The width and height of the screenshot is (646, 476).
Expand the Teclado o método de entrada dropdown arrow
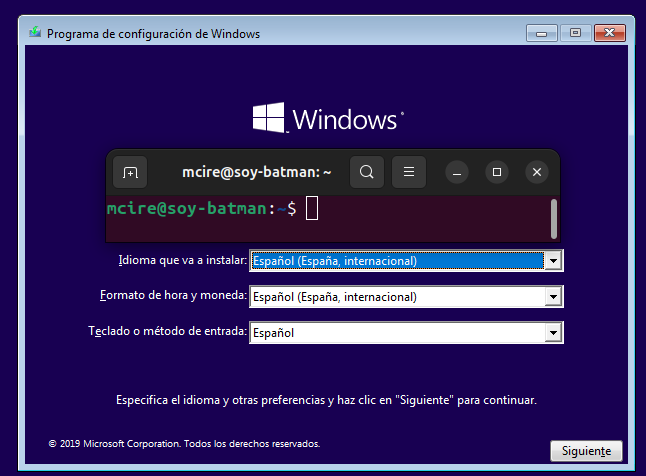click(553, 333)
